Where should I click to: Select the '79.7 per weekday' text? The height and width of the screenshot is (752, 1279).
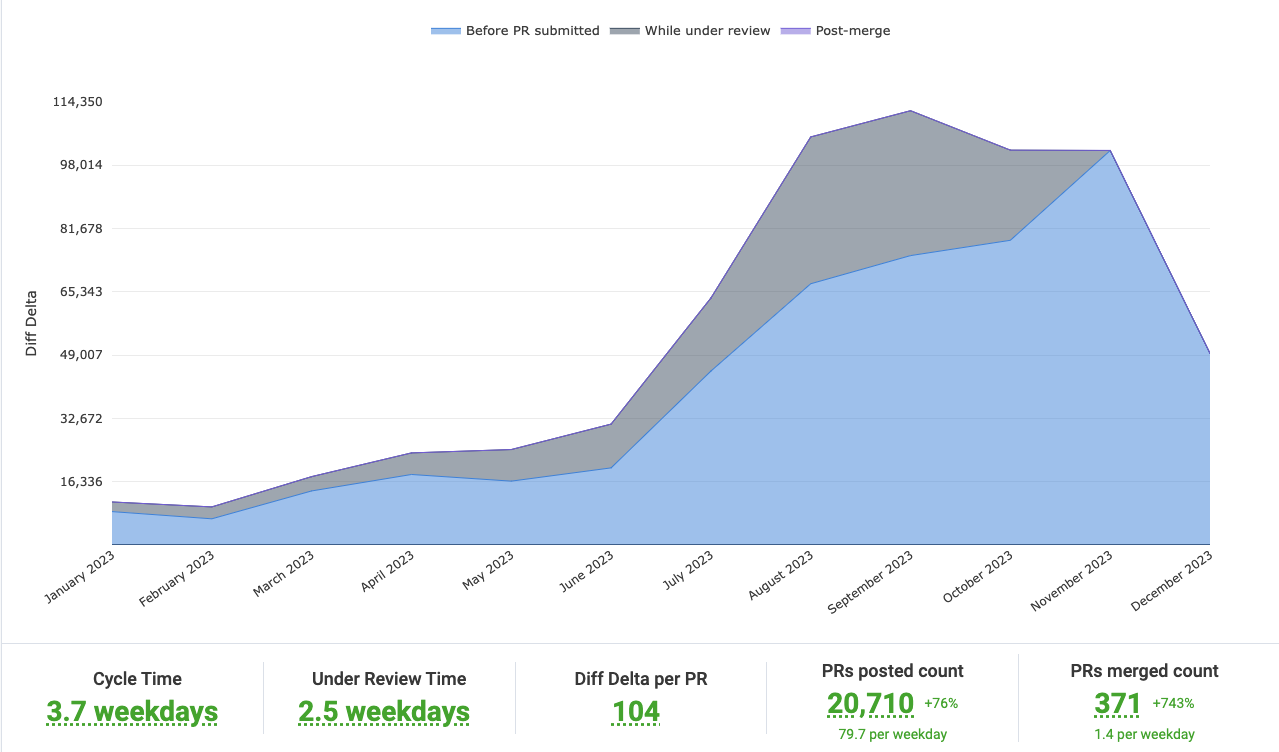click(892, 735)
